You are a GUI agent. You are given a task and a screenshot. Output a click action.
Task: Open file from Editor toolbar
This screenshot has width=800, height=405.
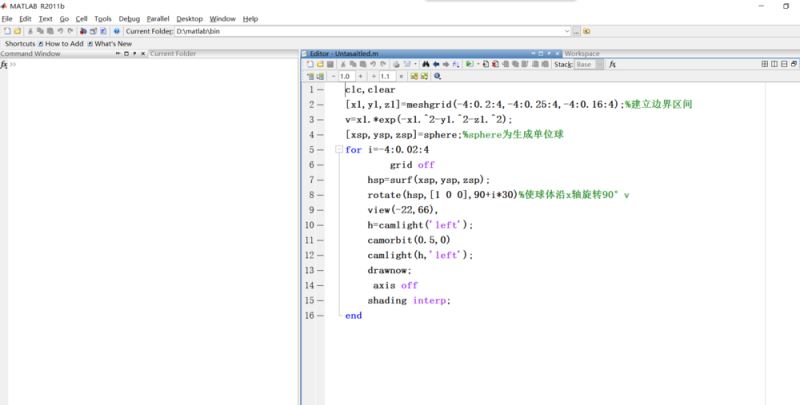pos(320,64)
